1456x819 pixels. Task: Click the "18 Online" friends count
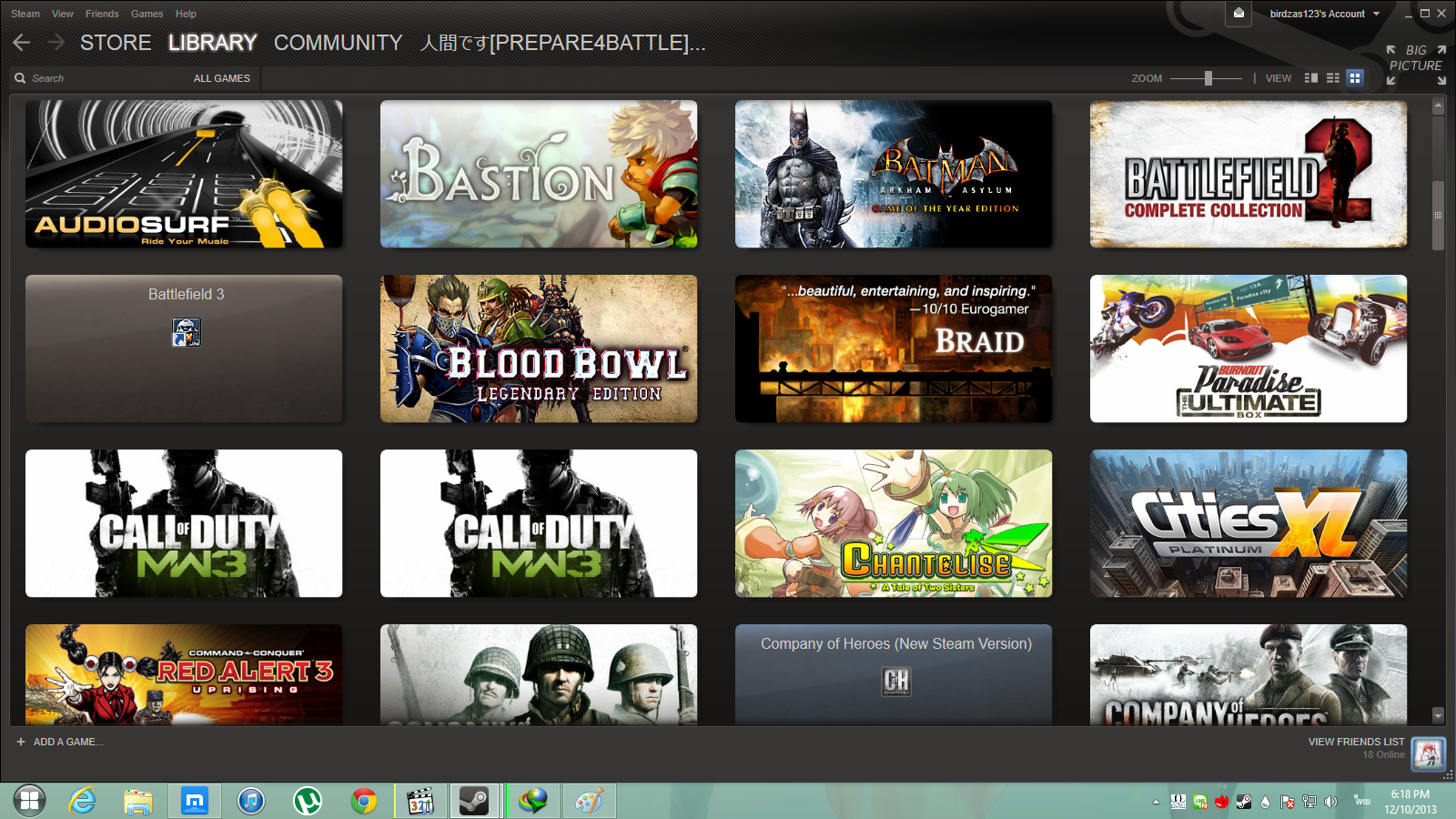pos(1383,754)
